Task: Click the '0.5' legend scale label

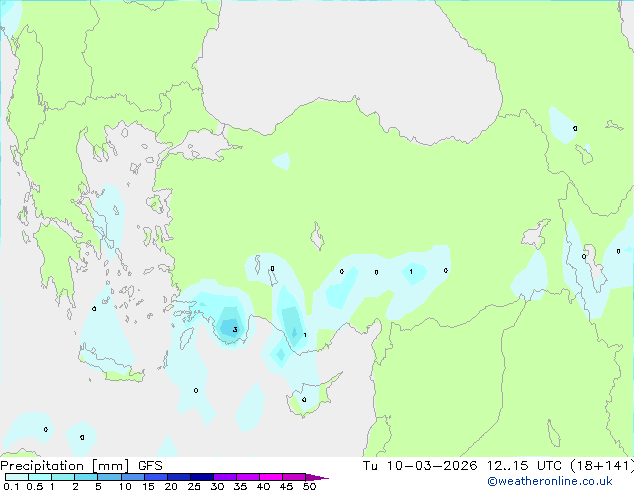Action: click(x=35, y=486)
